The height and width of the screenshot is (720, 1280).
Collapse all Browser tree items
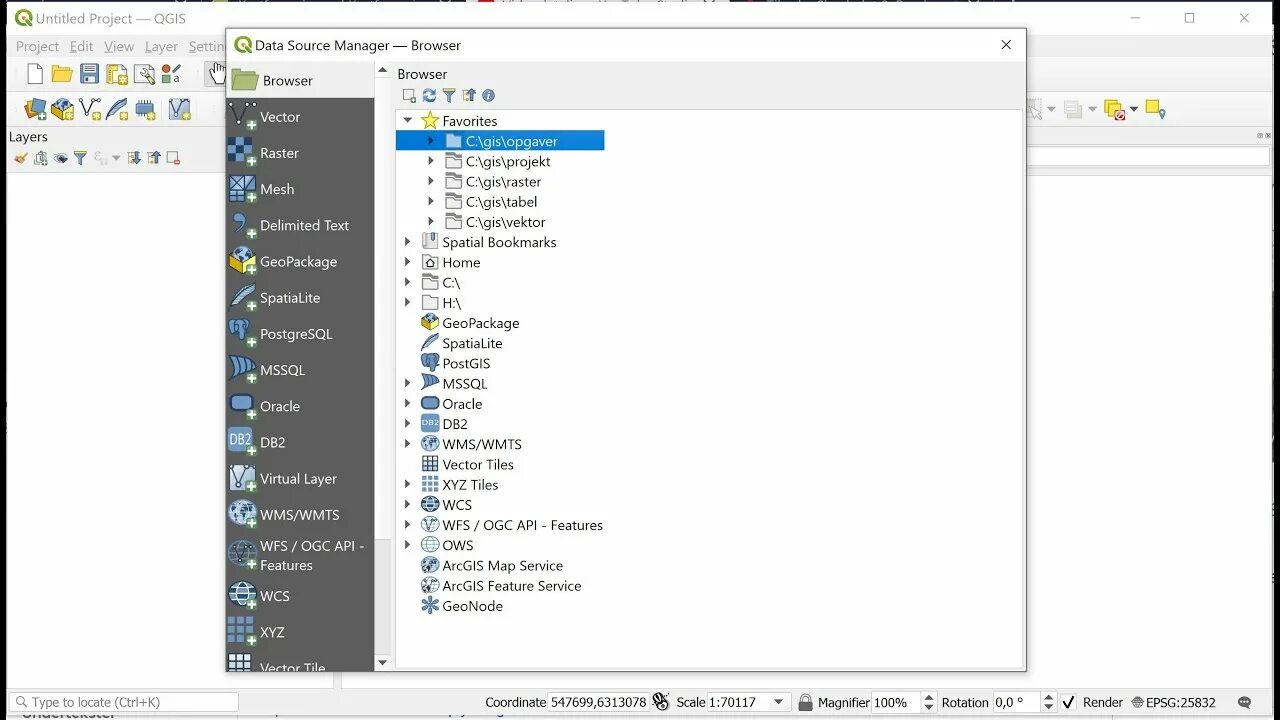[x=468, y=96]
